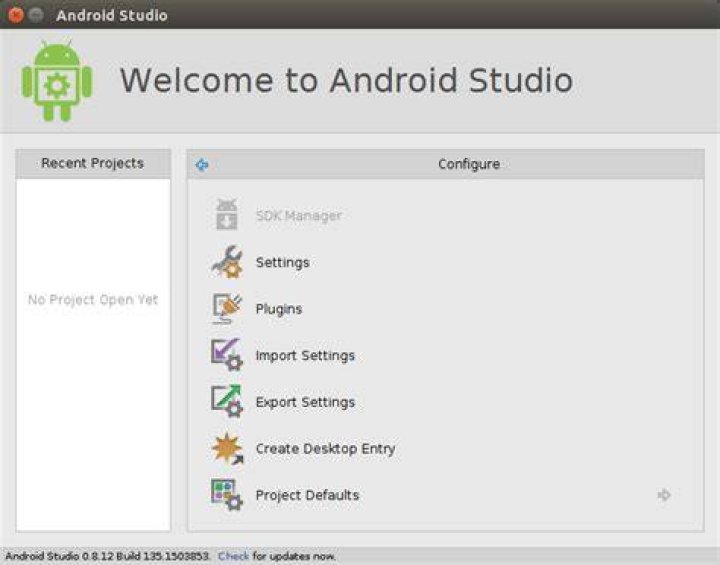Close the Android Studio window

[16, 15]
